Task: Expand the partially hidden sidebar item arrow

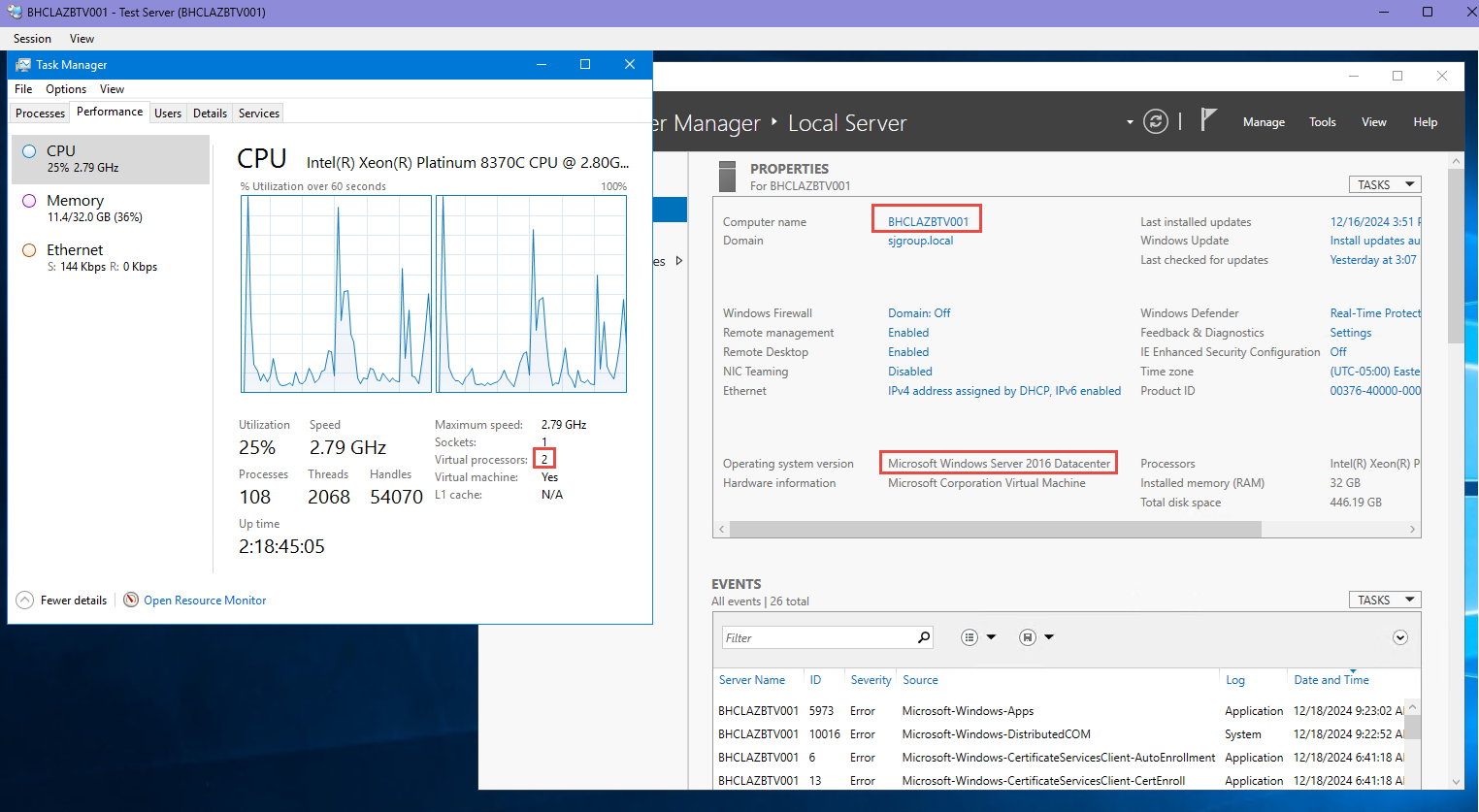Action: (x=679, y=261)
